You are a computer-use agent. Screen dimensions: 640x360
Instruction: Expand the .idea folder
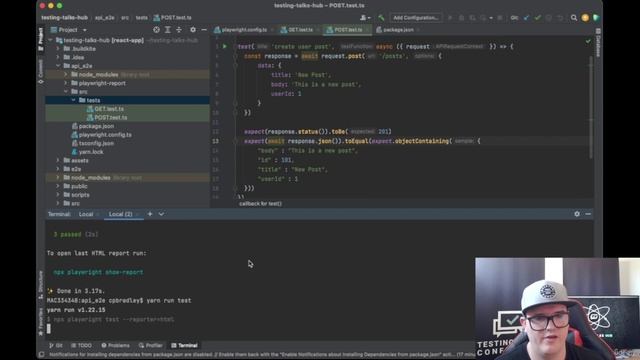click(x=58, y=58)
